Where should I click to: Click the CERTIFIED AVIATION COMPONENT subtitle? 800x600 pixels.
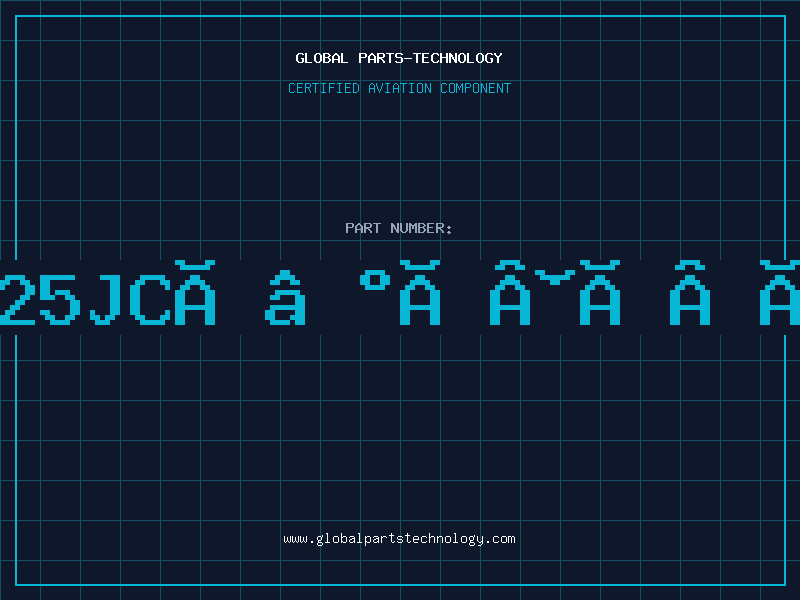click(399, 88)
